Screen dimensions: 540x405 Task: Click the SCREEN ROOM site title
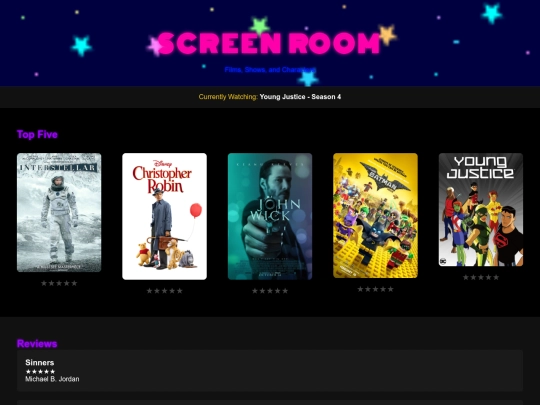(269, 43)
